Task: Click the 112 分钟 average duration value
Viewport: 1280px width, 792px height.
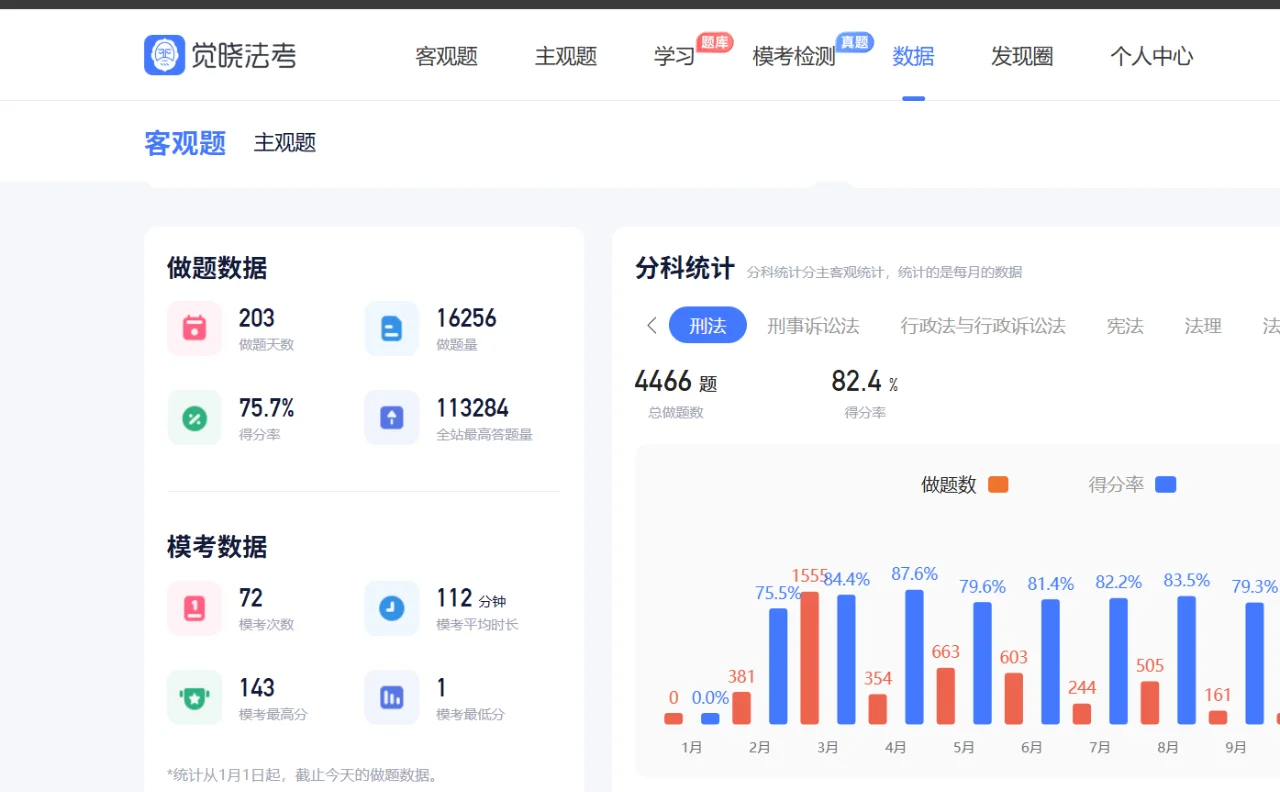Action: pos(471,598)
